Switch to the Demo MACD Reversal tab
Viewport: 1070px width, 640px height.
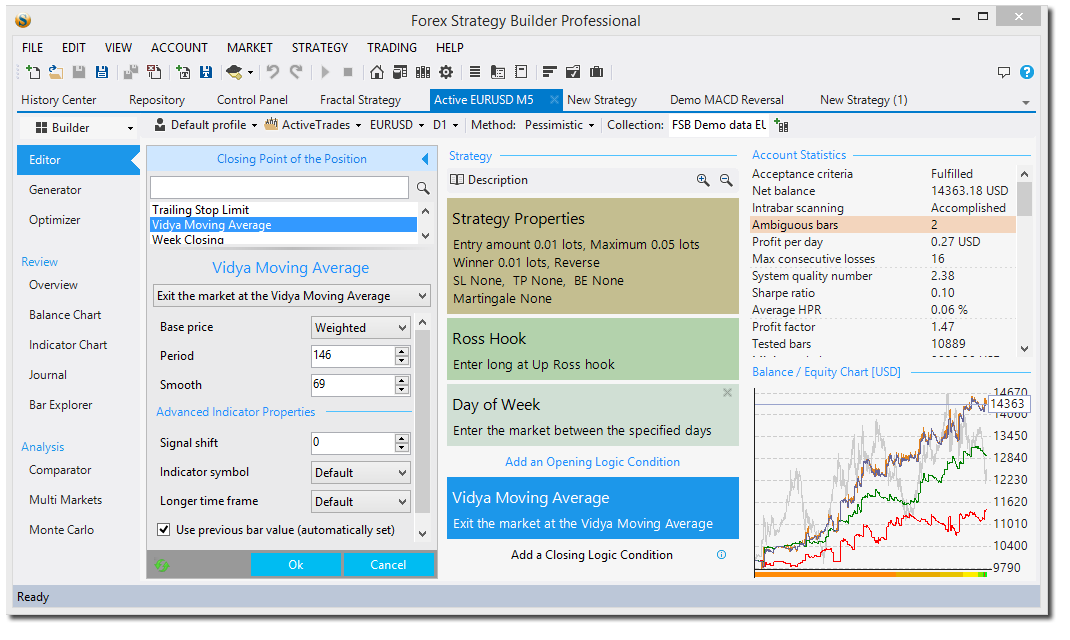click(x=727, y=100)
